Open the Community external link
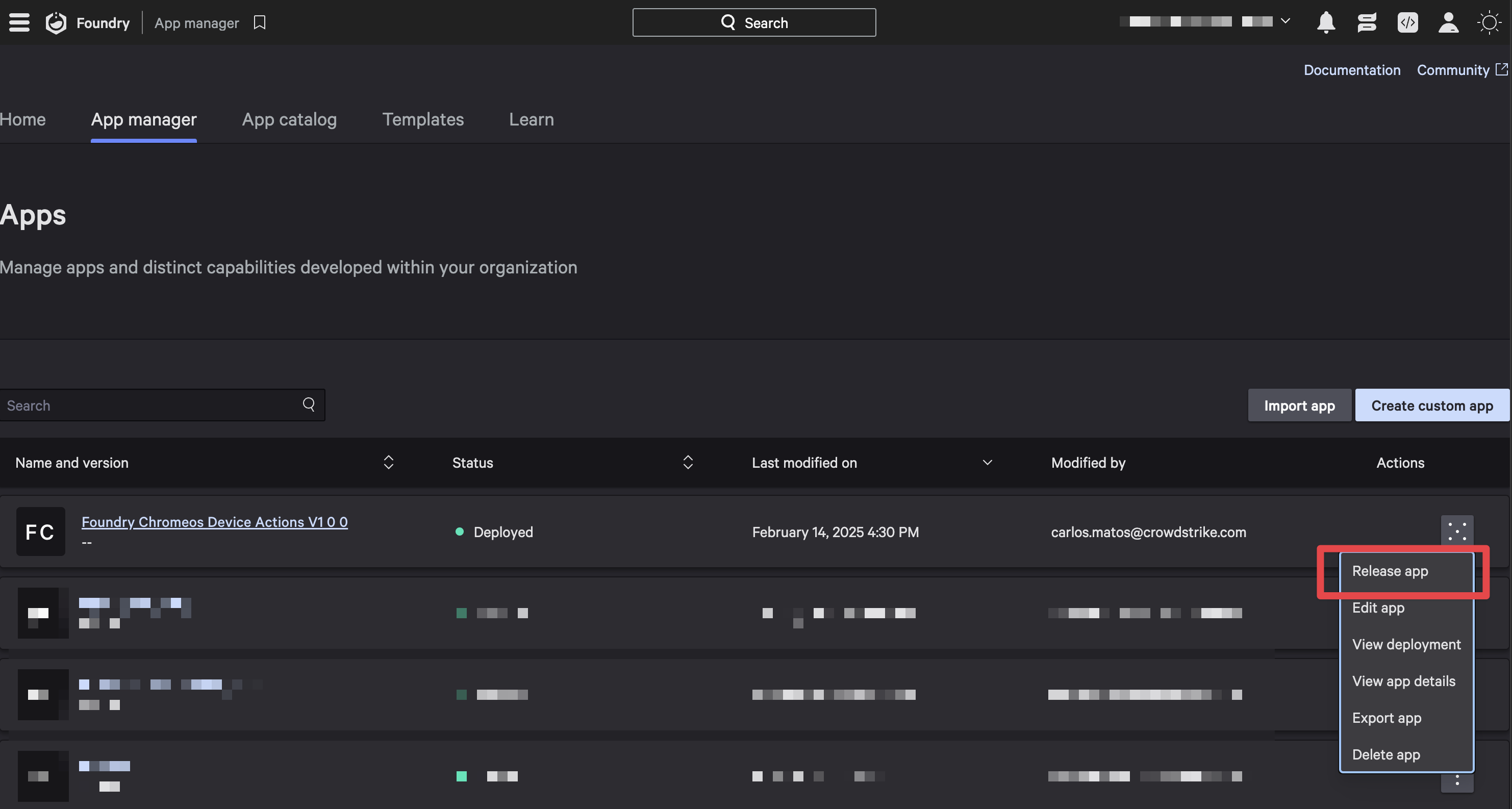1512x809 pixels. [1462, 70]
